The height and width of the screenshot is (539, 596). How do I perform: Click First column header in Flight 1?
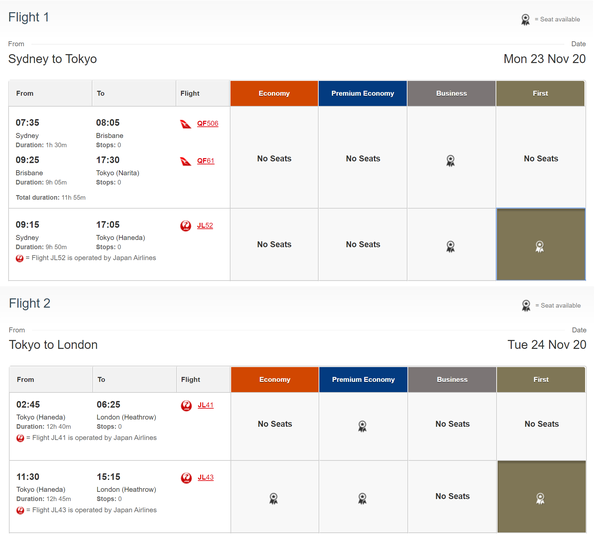tap(541, 94)
